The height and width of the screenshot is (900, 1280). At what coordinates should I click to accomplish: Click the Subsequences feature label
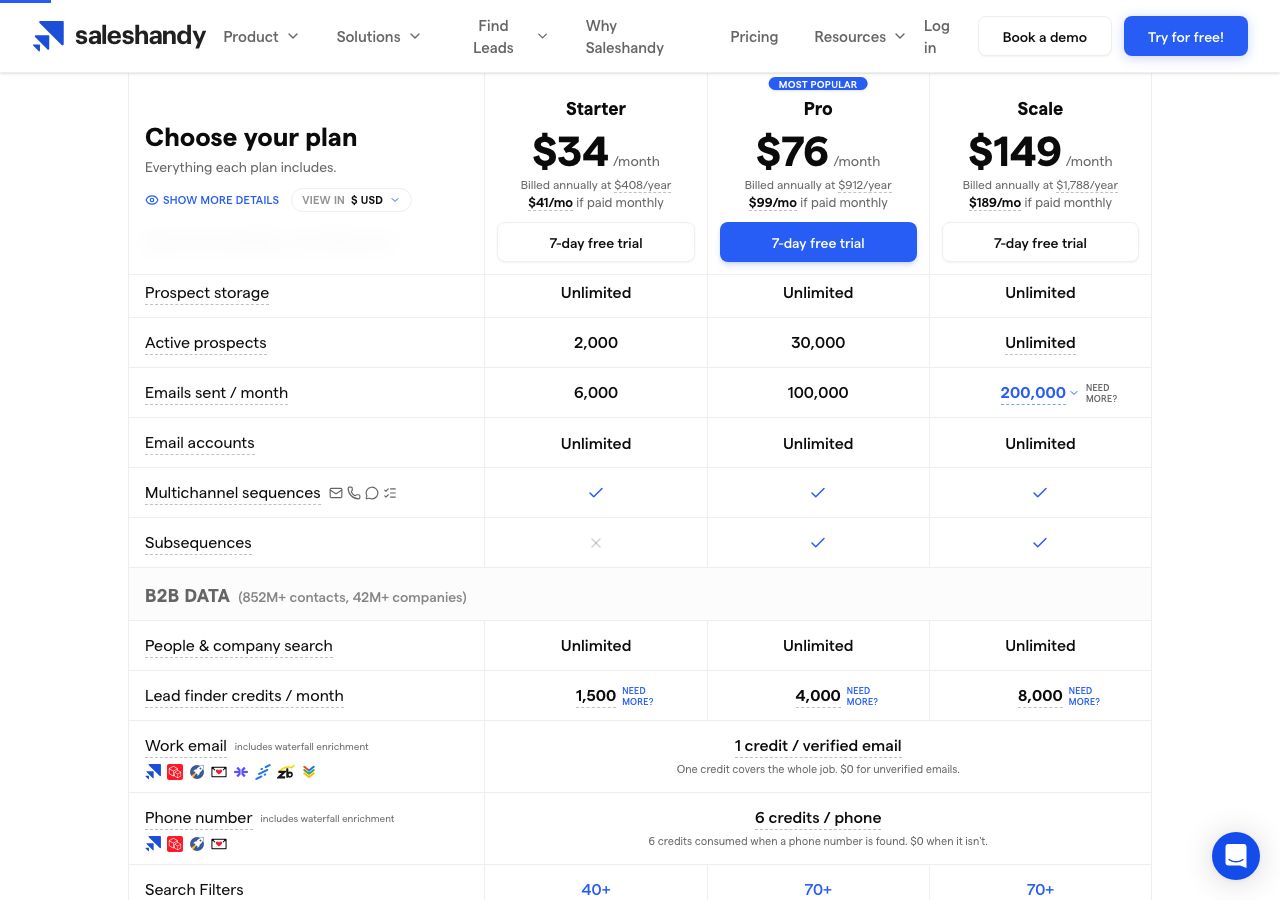(x=198, y=543)
